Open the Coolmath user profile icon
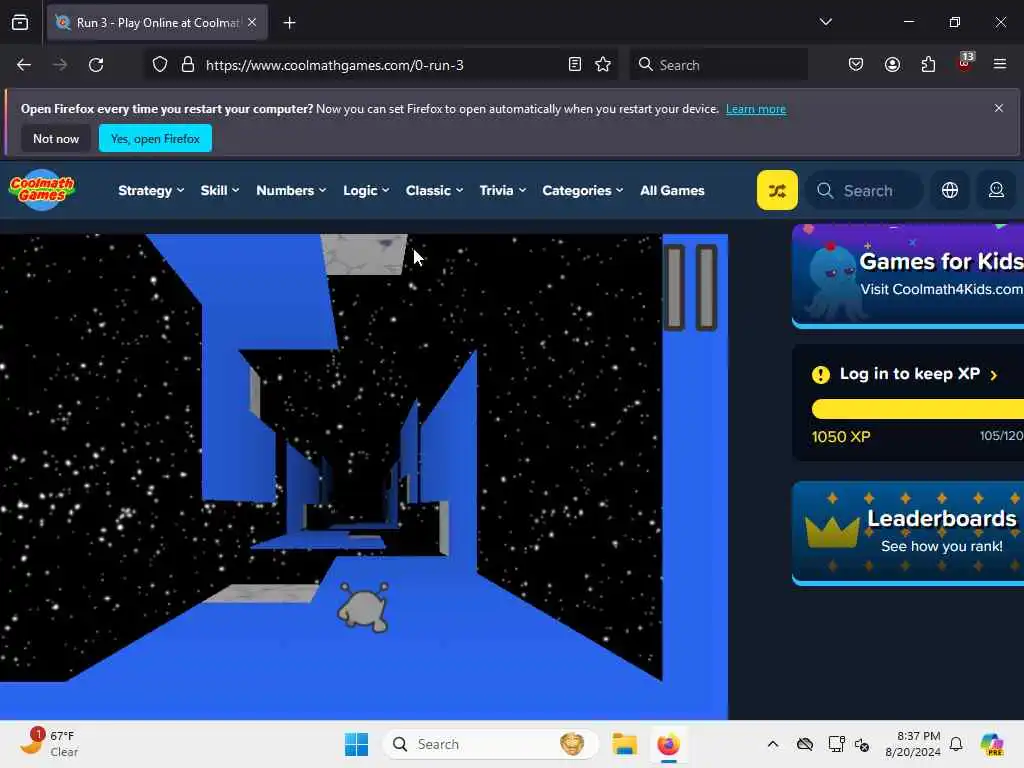The image size is (1024, 768). (996, 190)
